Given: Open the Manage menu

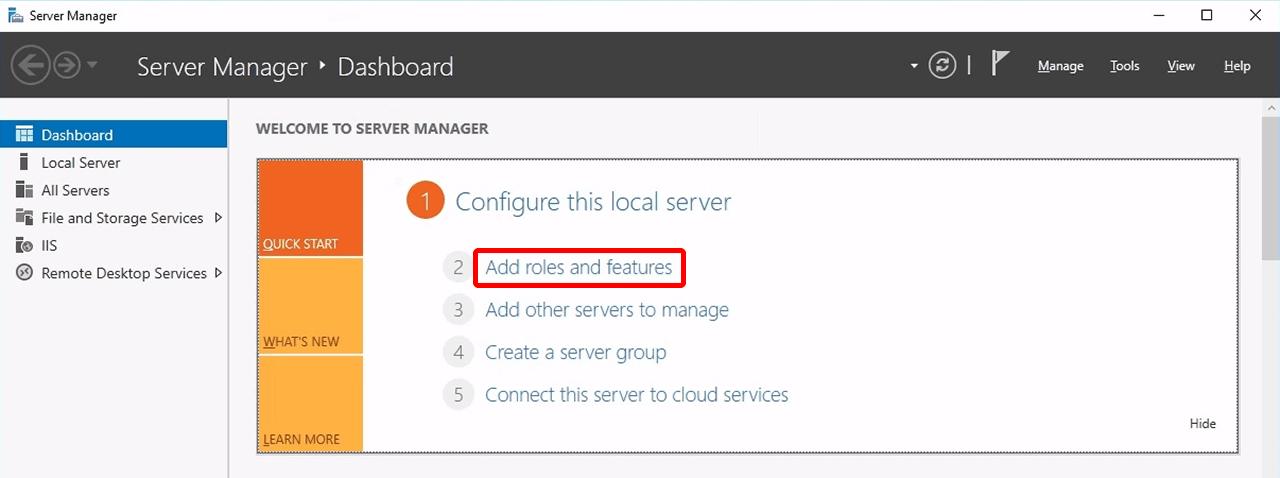Looking at the screenshot, I should [1060, 66].
